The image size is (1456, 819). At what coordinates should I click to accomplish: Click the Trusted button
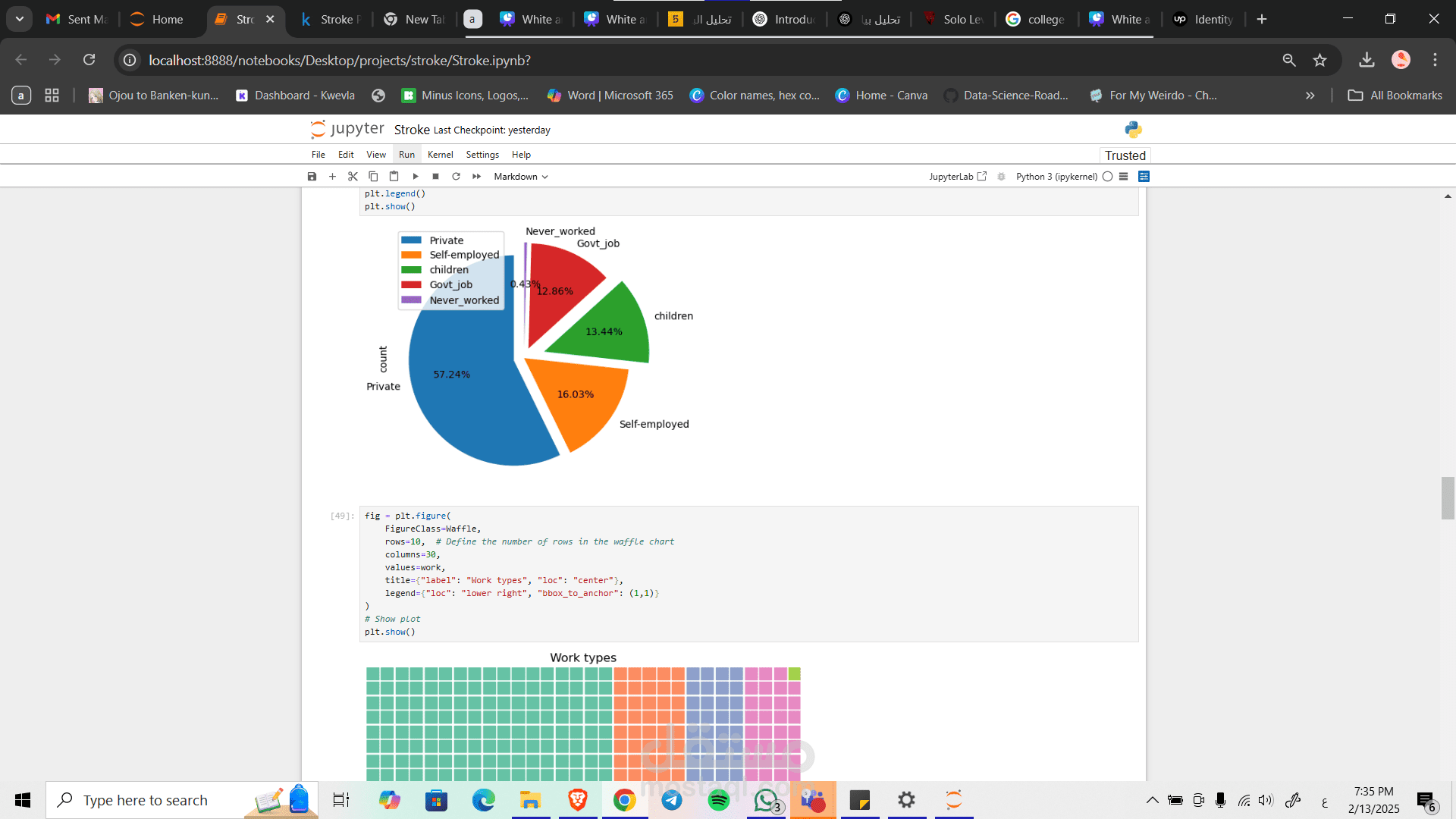(1125, 155)
